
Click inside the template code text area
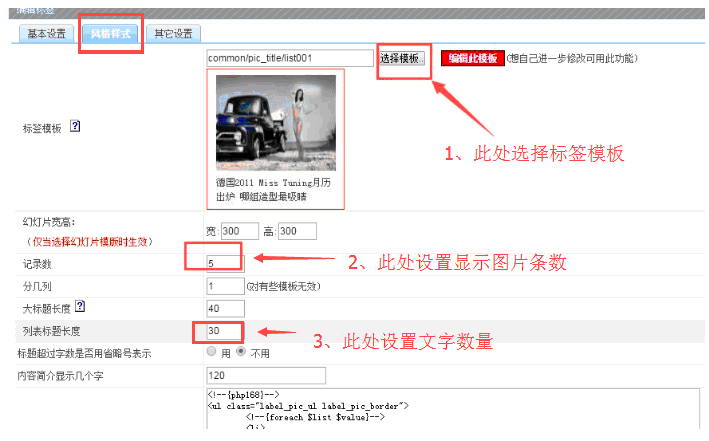point(400,415)
